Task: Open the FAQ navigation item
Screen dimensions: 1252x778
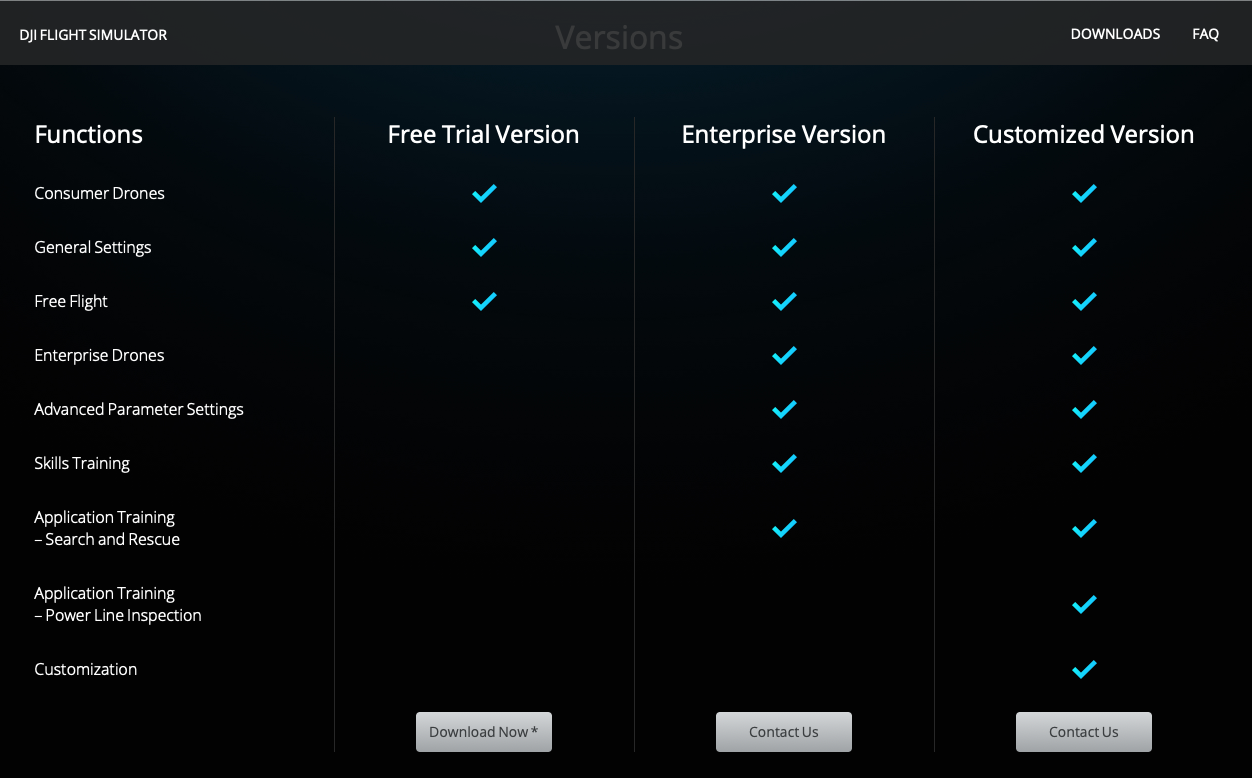Action: point(1205,34)
